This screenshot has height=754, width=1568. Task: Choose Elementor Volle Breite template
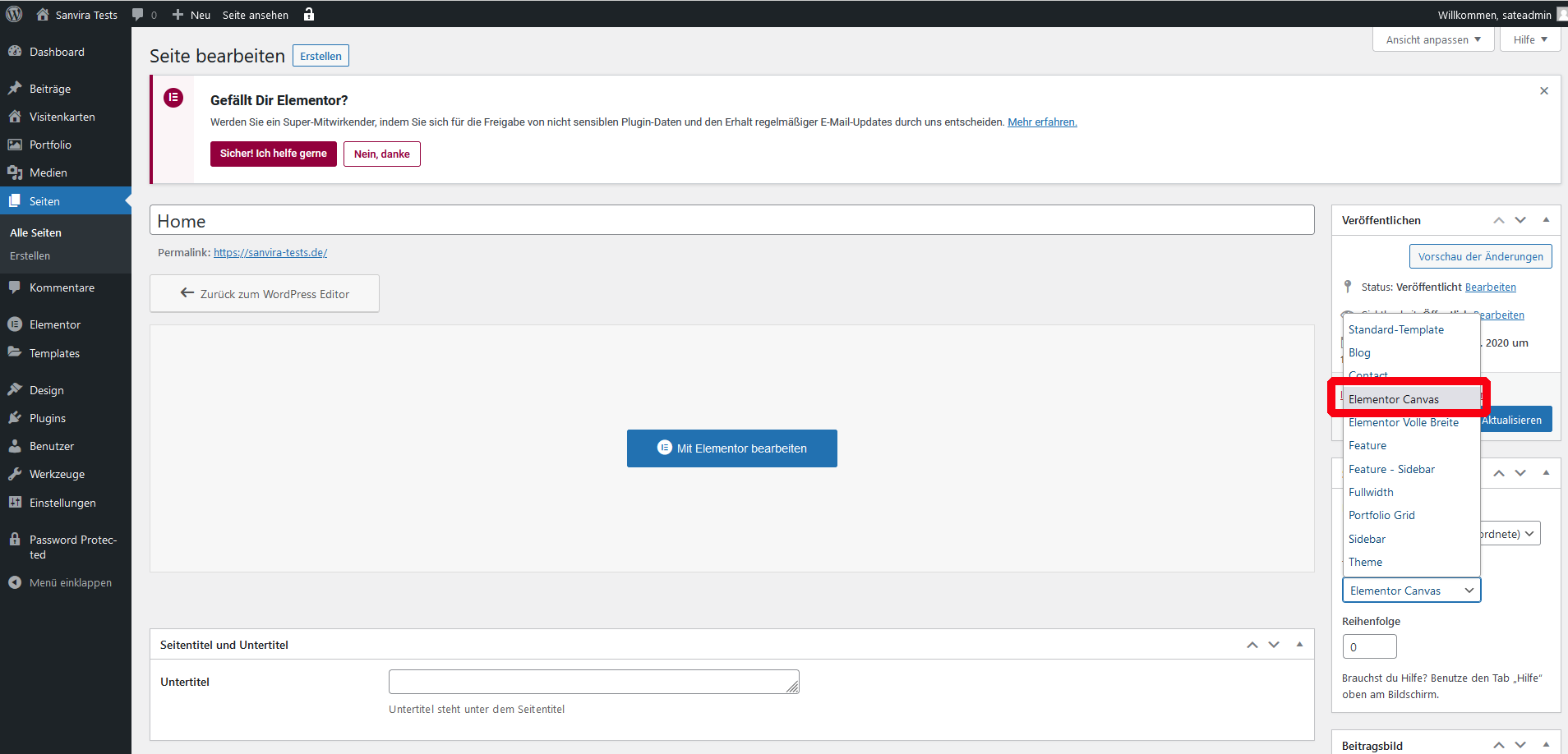pos(1411,422)
